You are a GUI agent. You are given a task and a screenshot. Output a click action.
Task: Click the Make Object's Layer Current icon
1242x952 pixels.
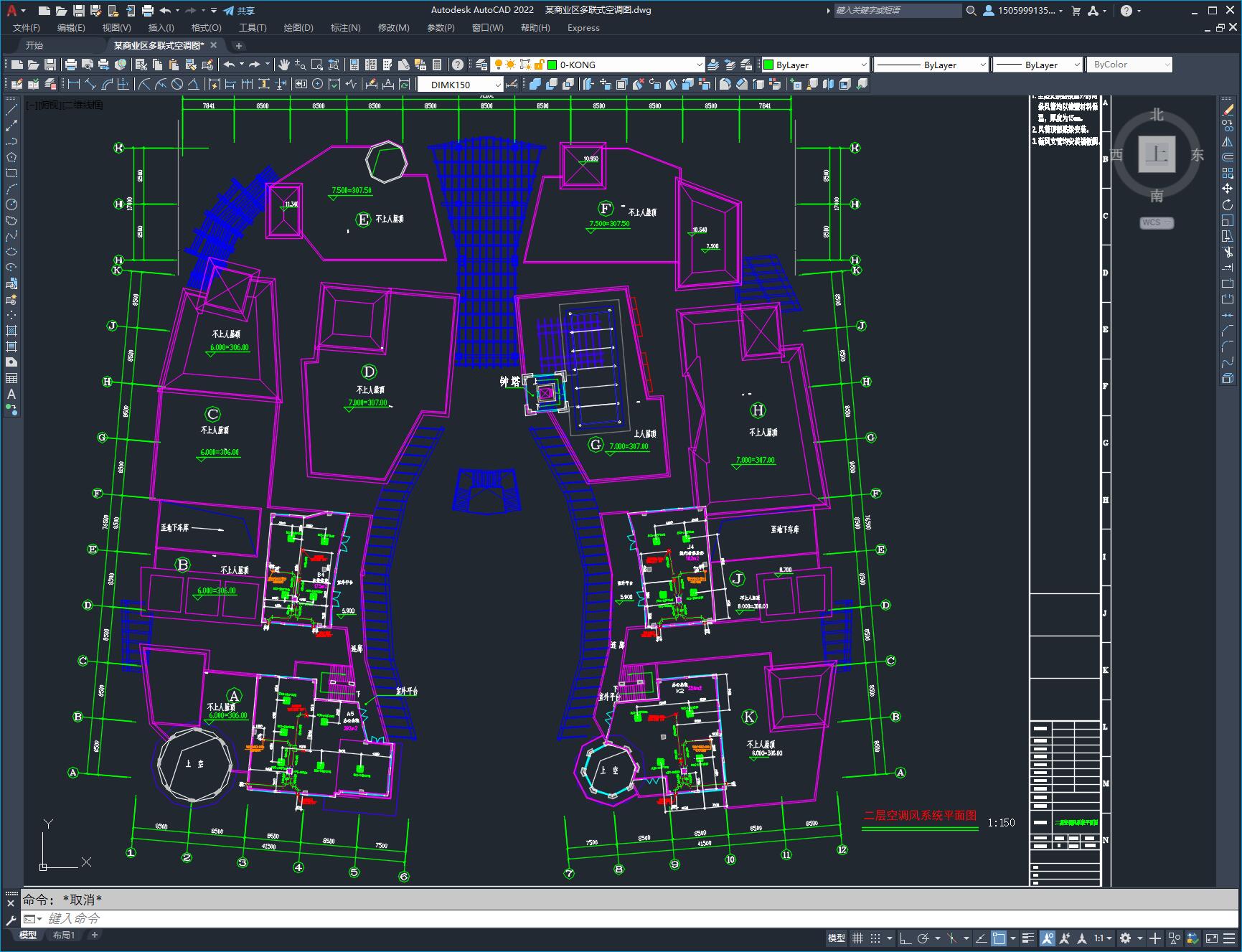coord(713,65)
